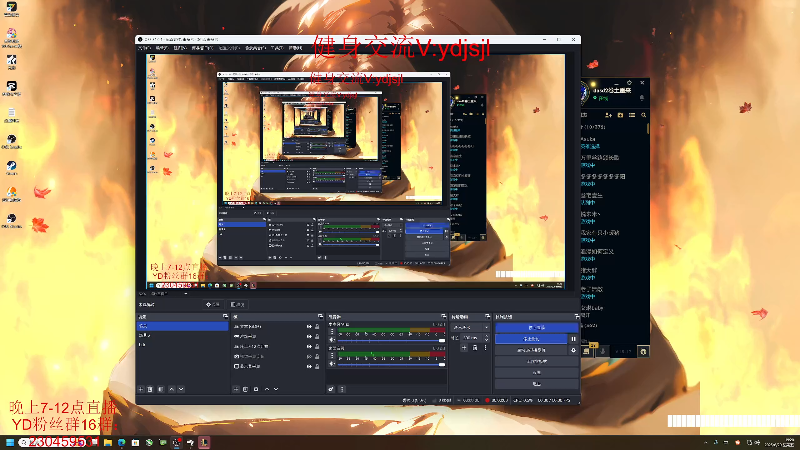Open scene transitions three-dot menu
The height and width of the screenshot is (450, 800).
click(x=485, y=348)
